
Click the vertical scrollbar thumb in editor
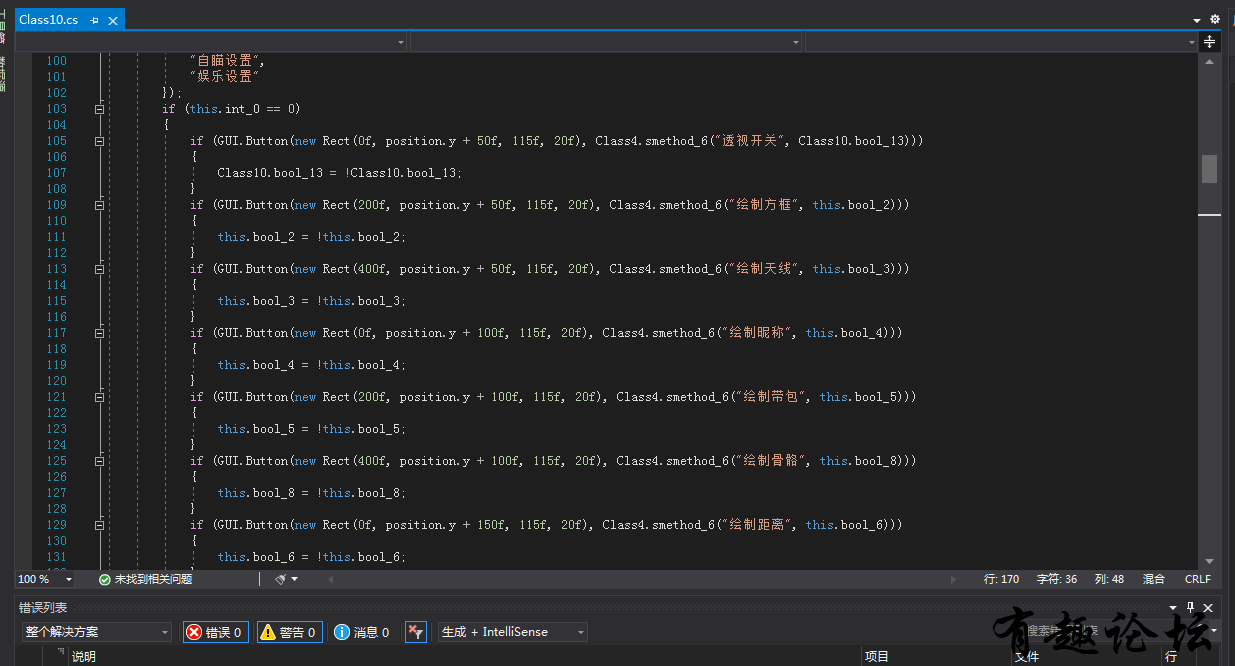pos(1209,169)
